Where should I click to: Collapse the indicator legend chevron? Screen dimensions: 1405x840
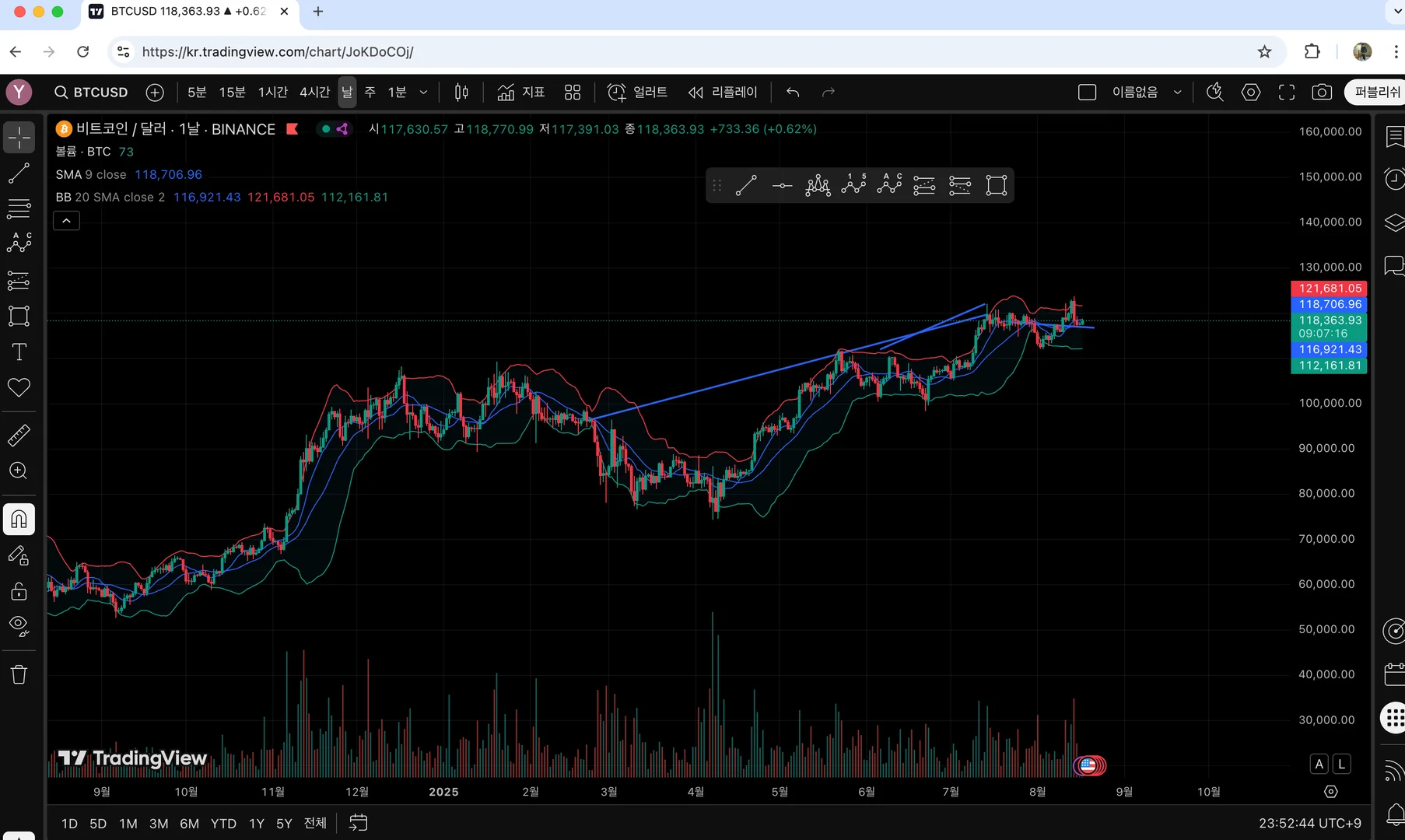[66, 221]
